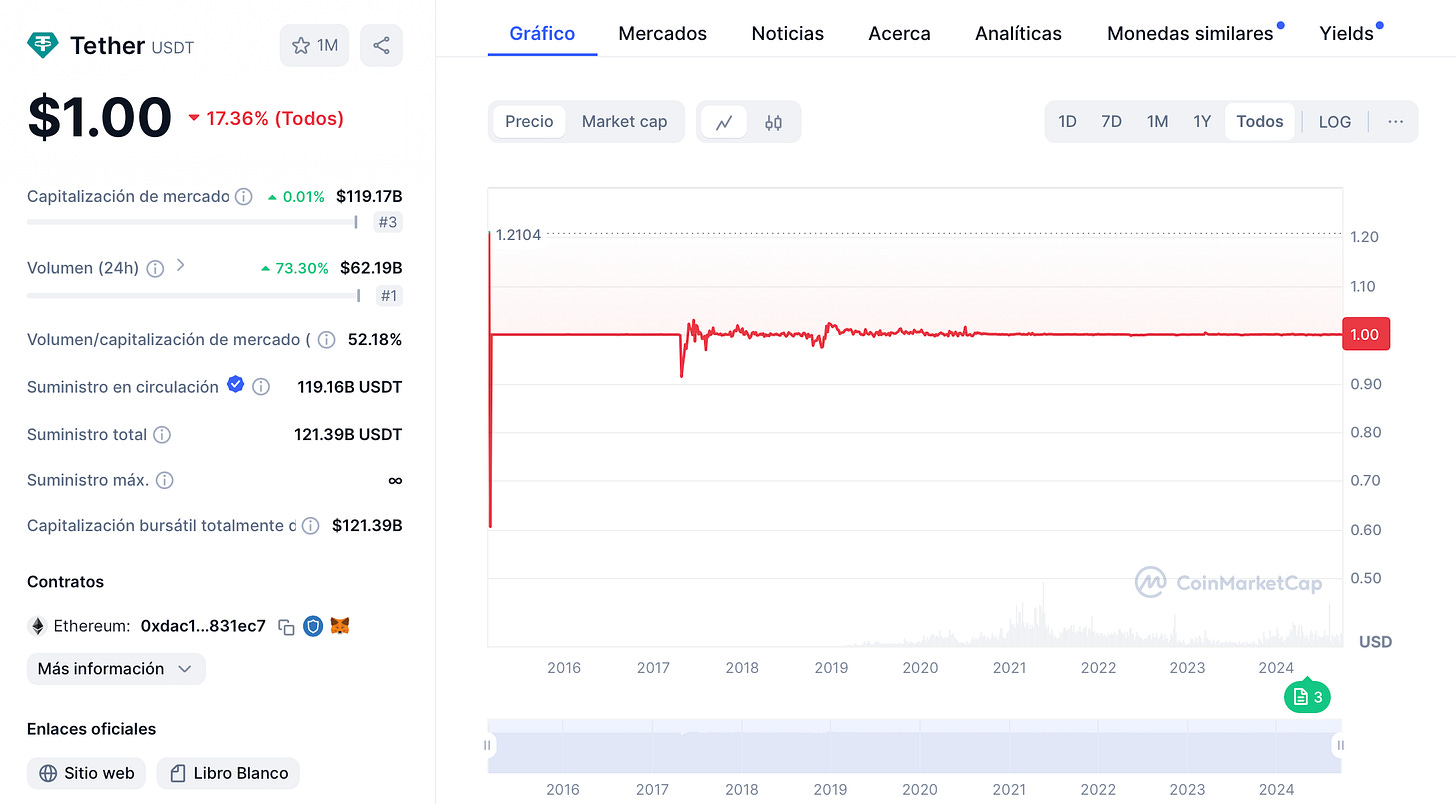Set chart range to 1Y

pyautogui.click(x=1202, y=121)
